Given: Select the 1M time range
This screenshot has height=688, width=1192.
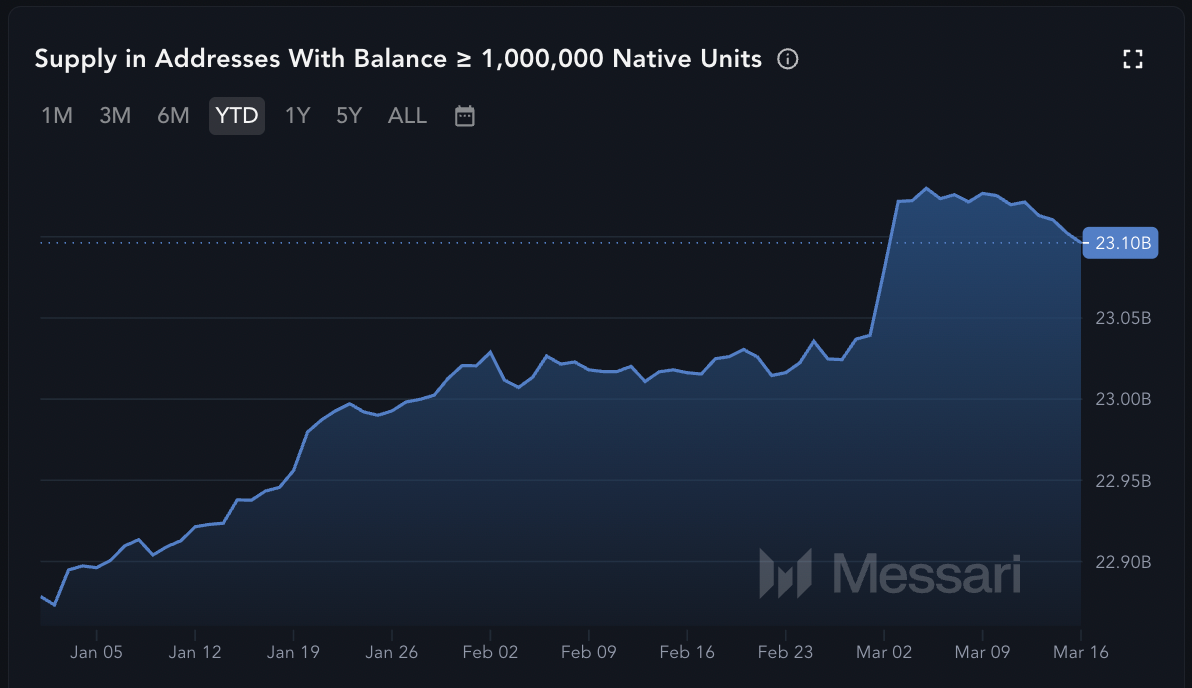Looking at the screenshot, I should pyautogui.click(x=57, y=116).
